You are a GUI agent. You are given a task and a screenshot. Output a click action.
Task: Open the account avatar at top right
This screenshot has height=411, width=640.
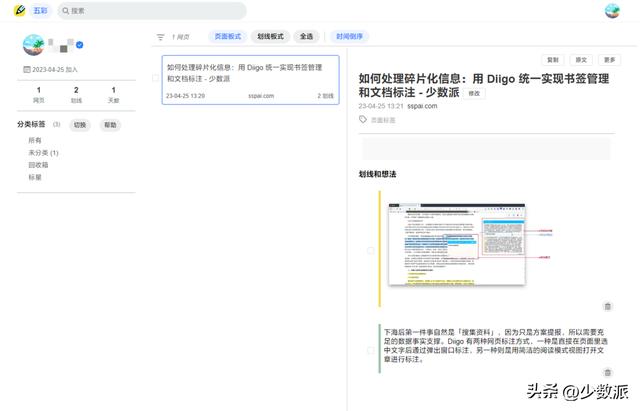click(612, 11)
